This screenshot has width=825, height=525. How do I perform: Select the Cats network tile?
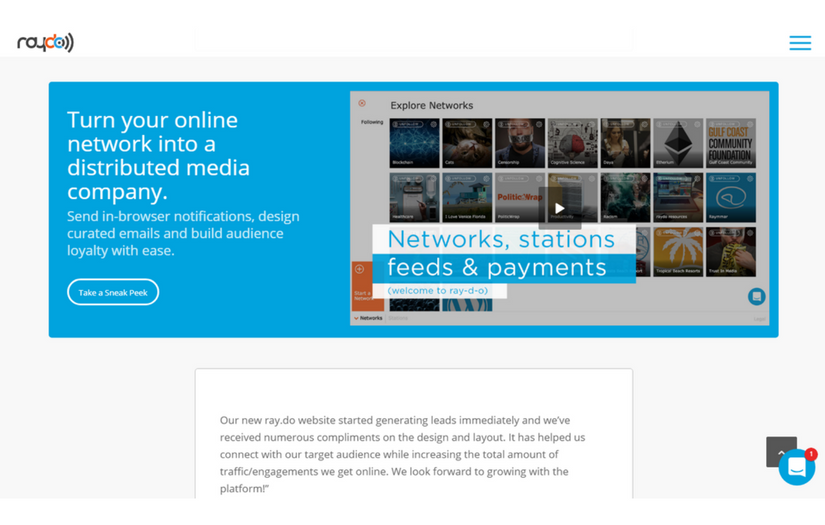(x=467, y=143)
